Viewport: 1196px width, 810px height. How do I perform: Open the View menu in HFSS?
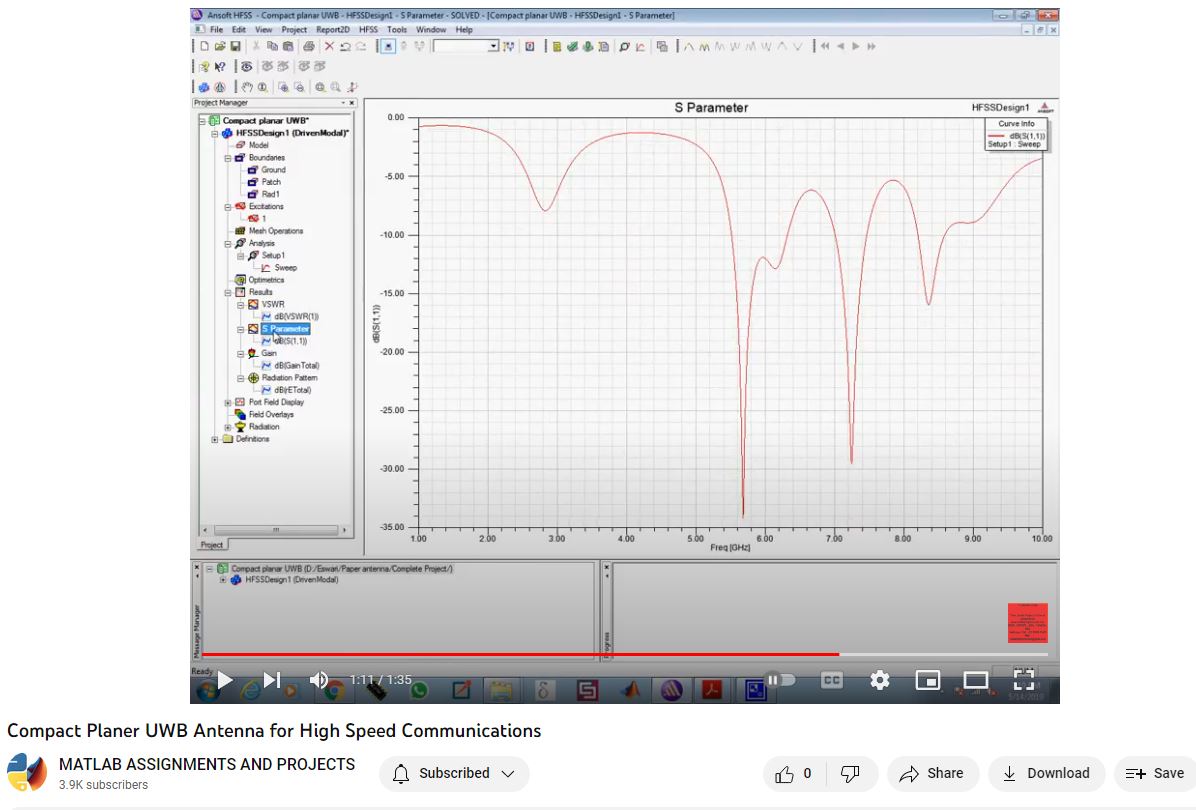pyautogui.click(x=263, y=30)
